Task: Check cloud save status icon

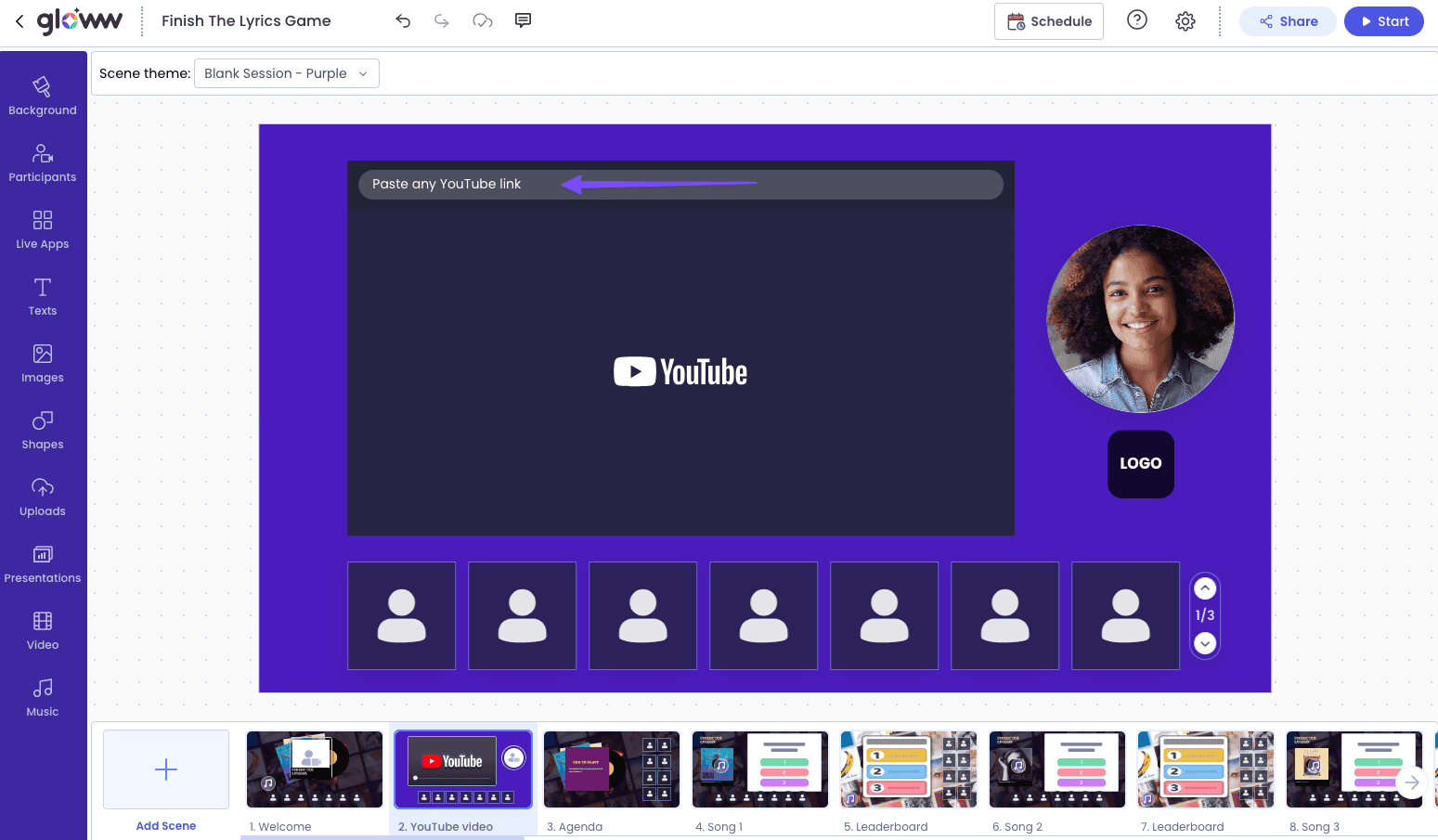Action: pyautogui.click(x=483, y=20)
